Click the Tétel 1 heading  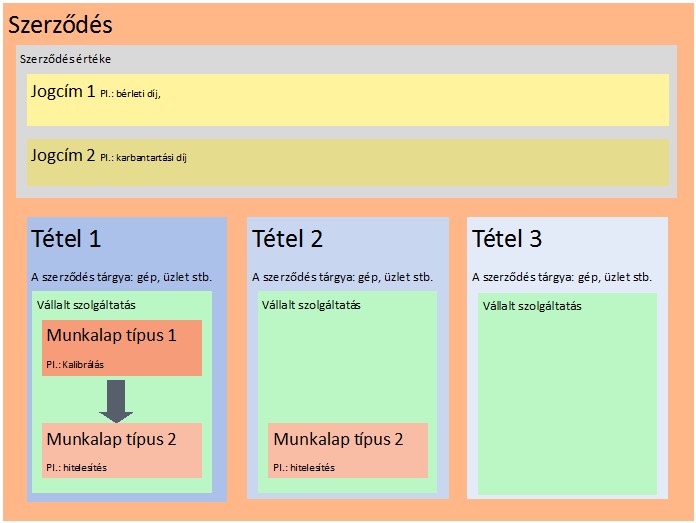(x=67, y=239)
